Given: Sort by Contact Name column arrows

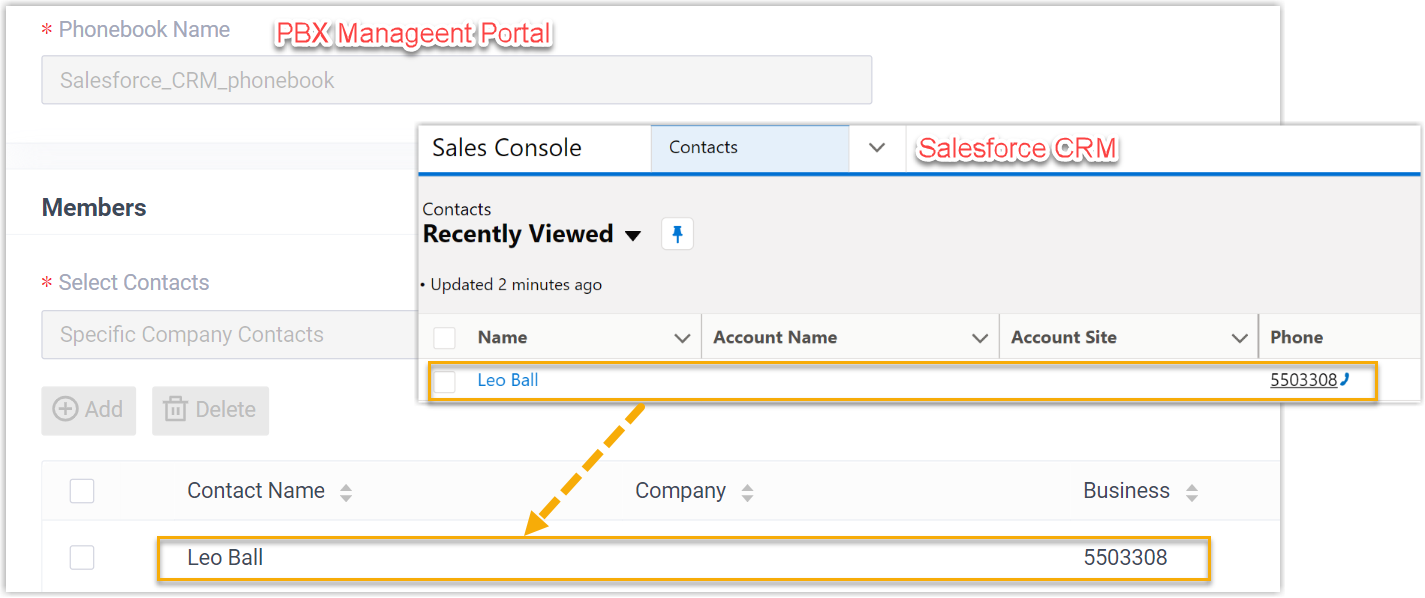Looking at the screenshot, I should 346,492.
